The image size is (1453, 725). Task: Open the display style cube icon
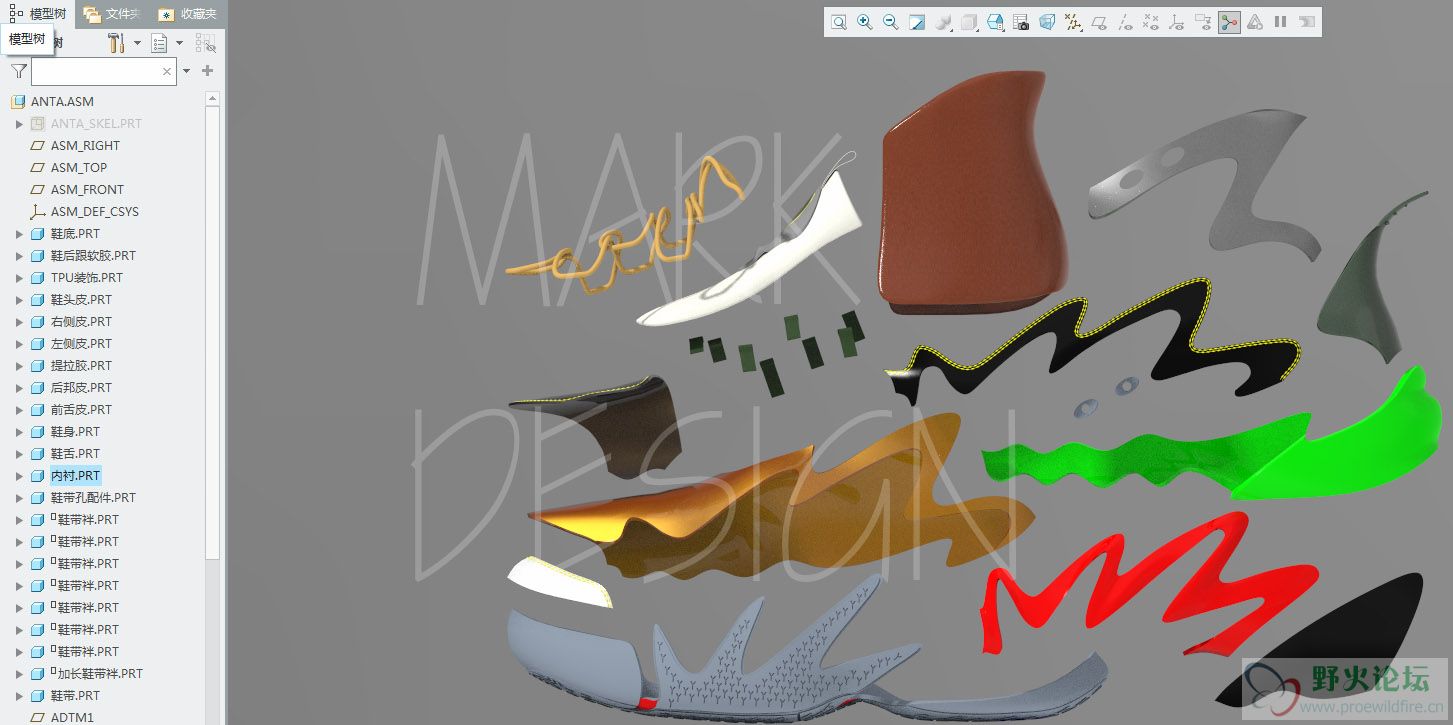(969, 22)
